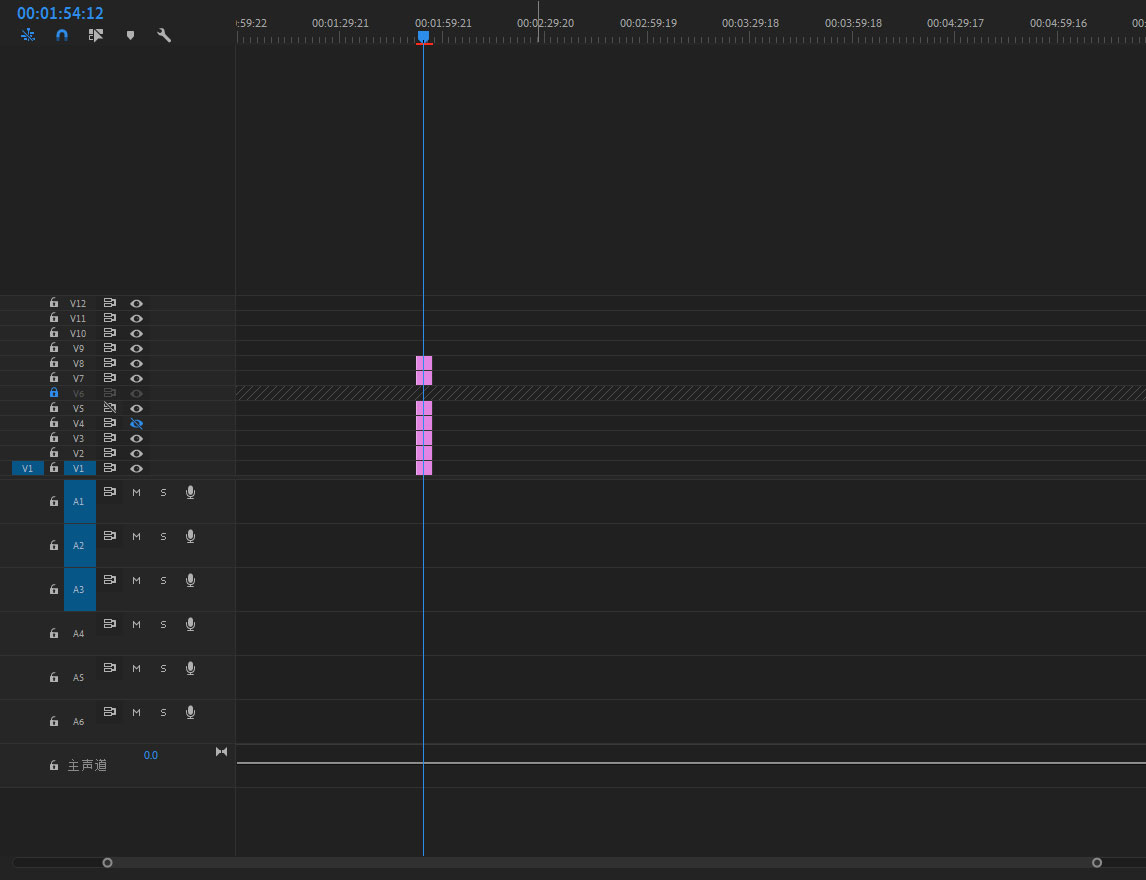Mute audio track A2
The height and width of the screenshot is (880, 1146).
coord(136,536)
